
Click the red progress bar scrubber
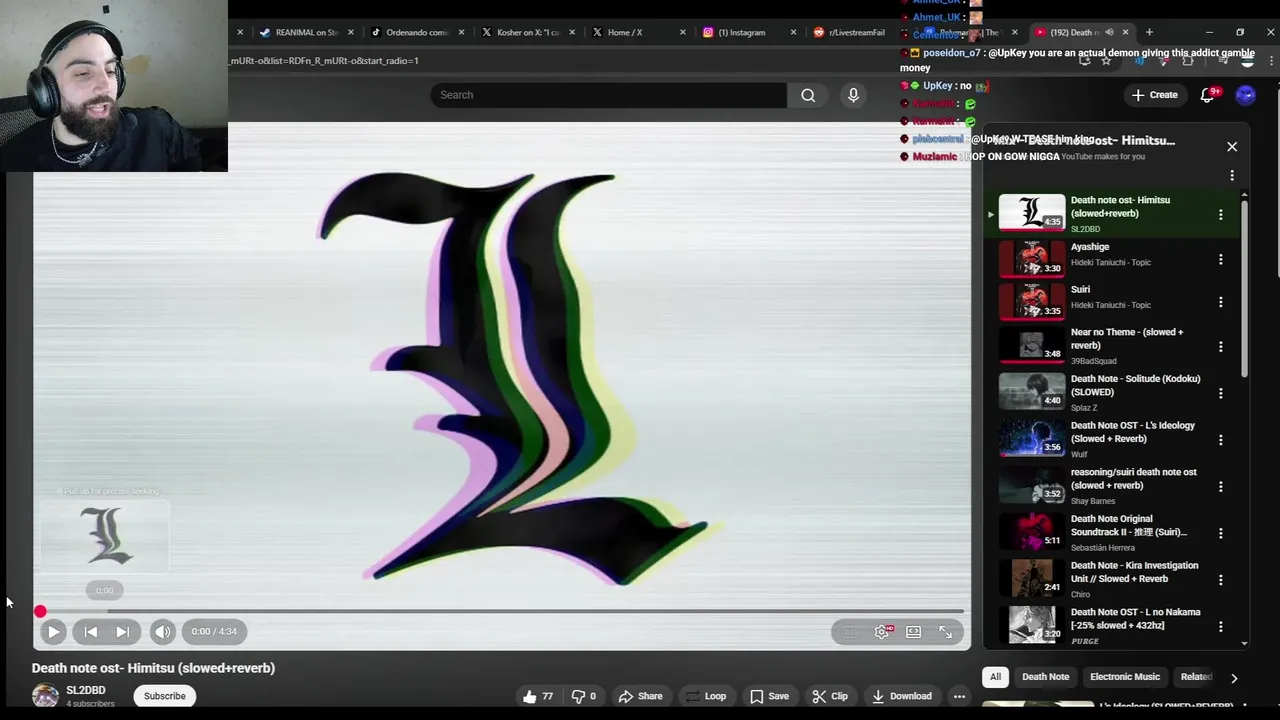[40, 611]
